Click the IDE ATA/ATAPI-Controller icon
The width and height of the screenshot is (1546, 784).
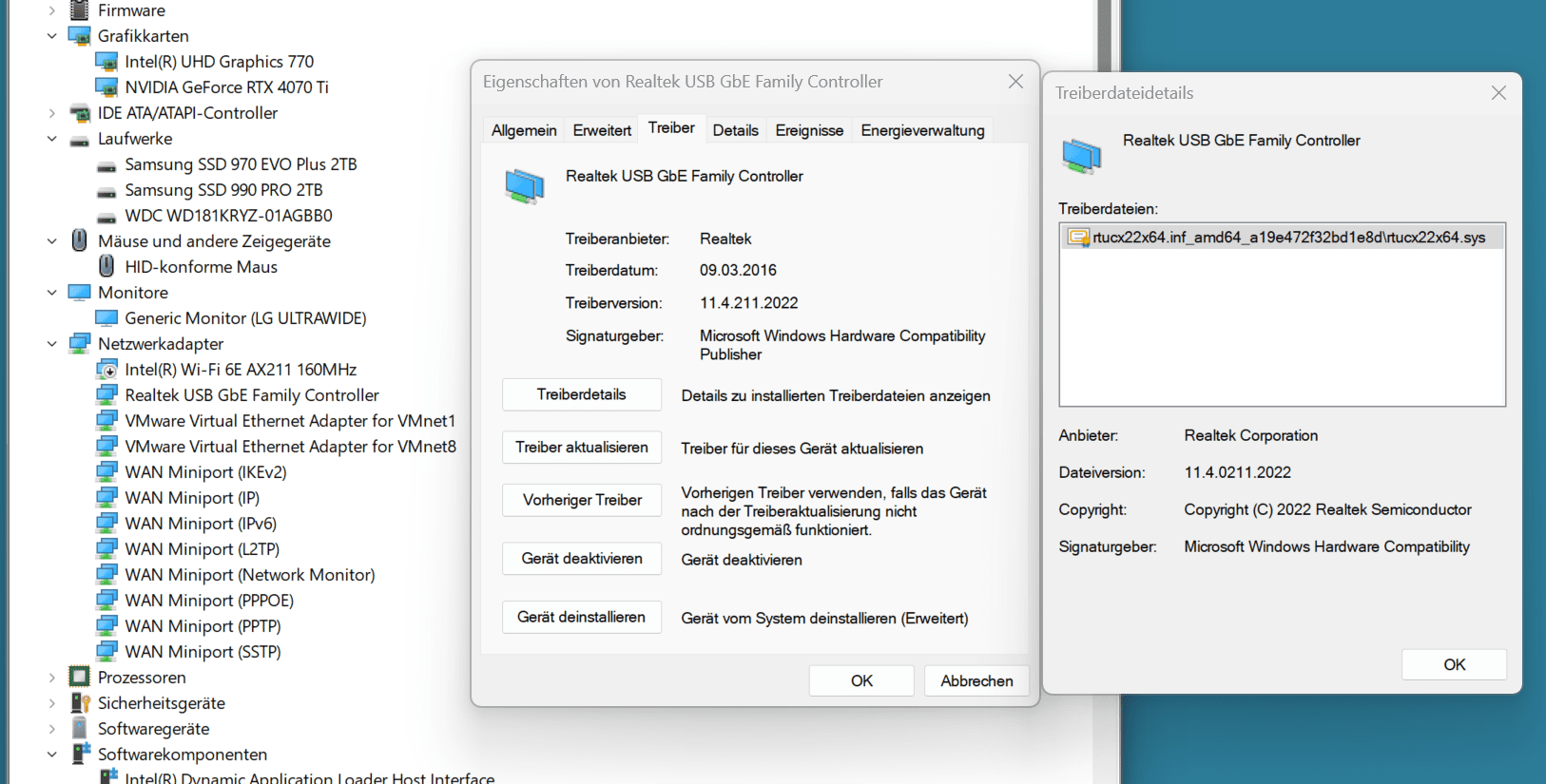(x=80, y=113)
